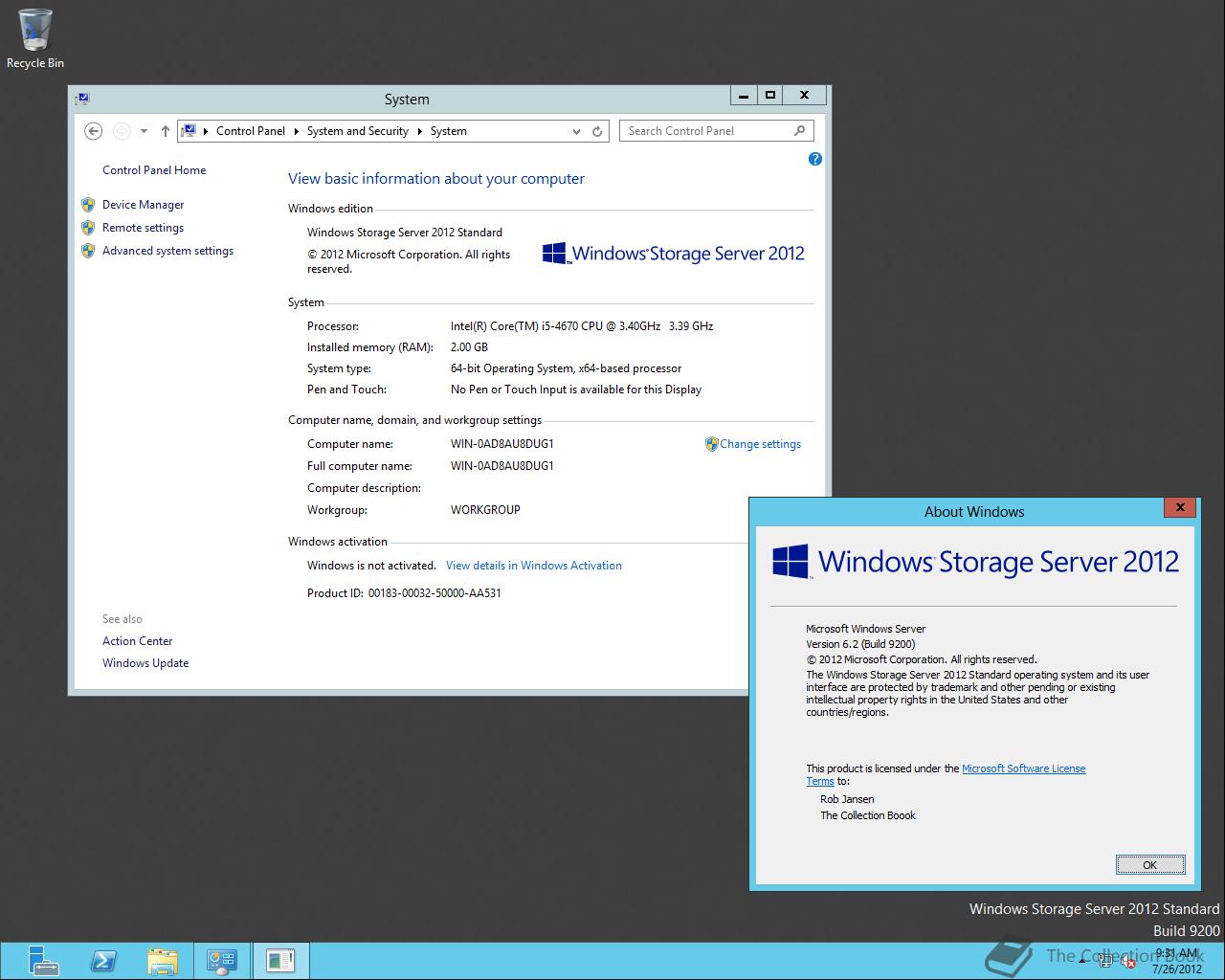The height and width of the screenshot is (980, 1225).
Task: Click the muted volume icon in system tray
Action: (1128, 962)
